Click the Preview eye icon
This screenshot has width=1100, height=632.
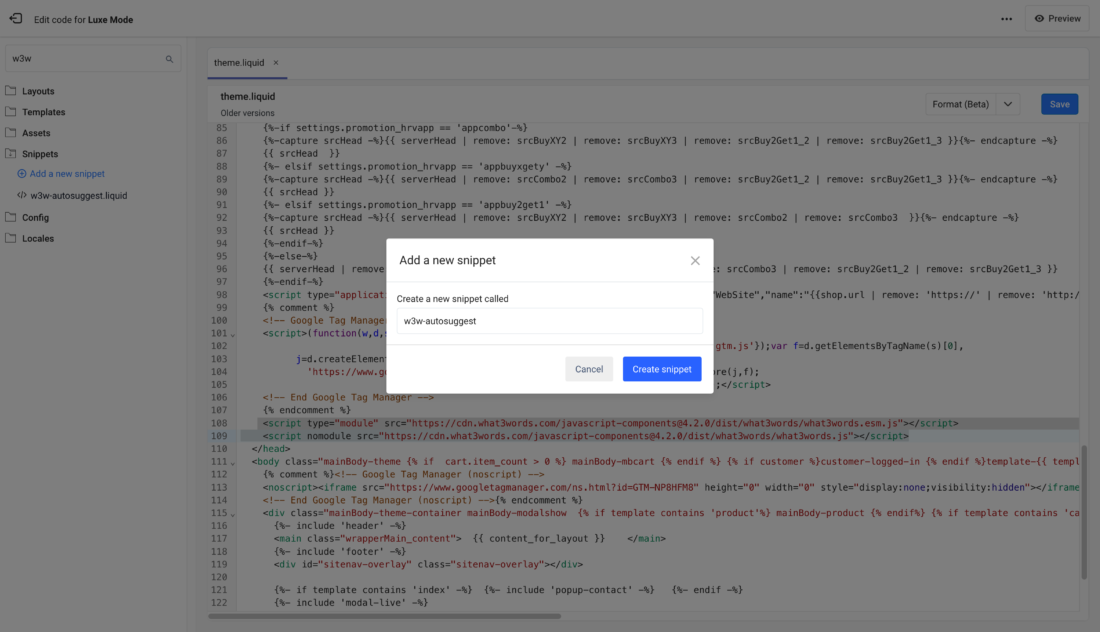[x=1039, y=19]
